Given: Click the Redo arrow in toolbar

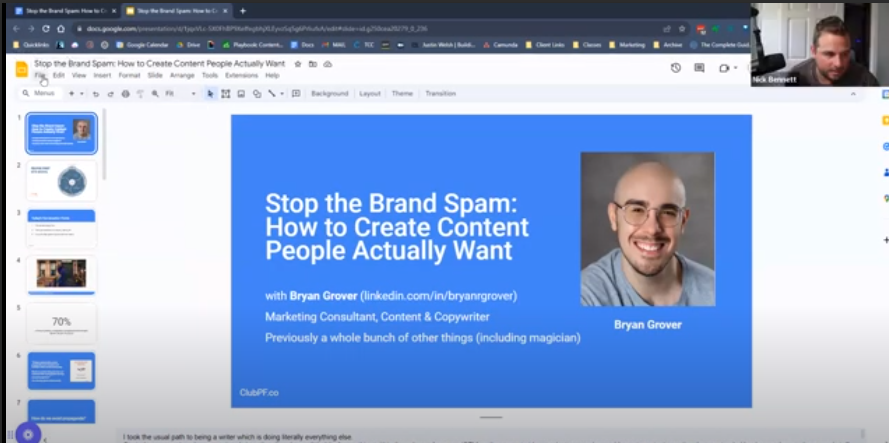Looking at the screenshot, I should (111, 94).
